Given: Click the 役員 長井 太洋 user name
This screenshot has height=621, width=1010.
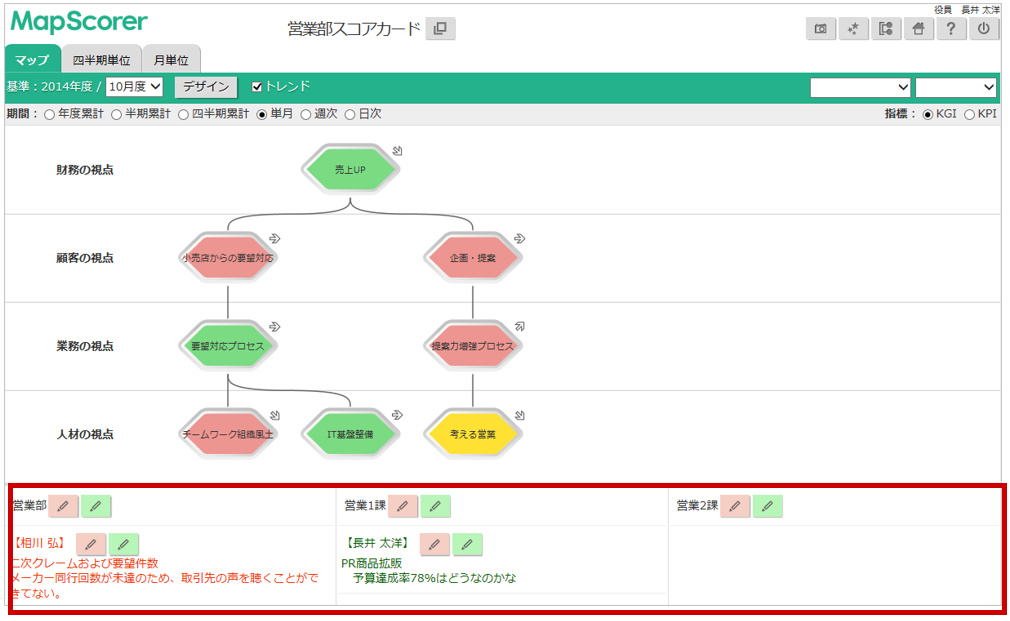Looking at the screenshot, I should pyautogui.click(x=967, y=10).
